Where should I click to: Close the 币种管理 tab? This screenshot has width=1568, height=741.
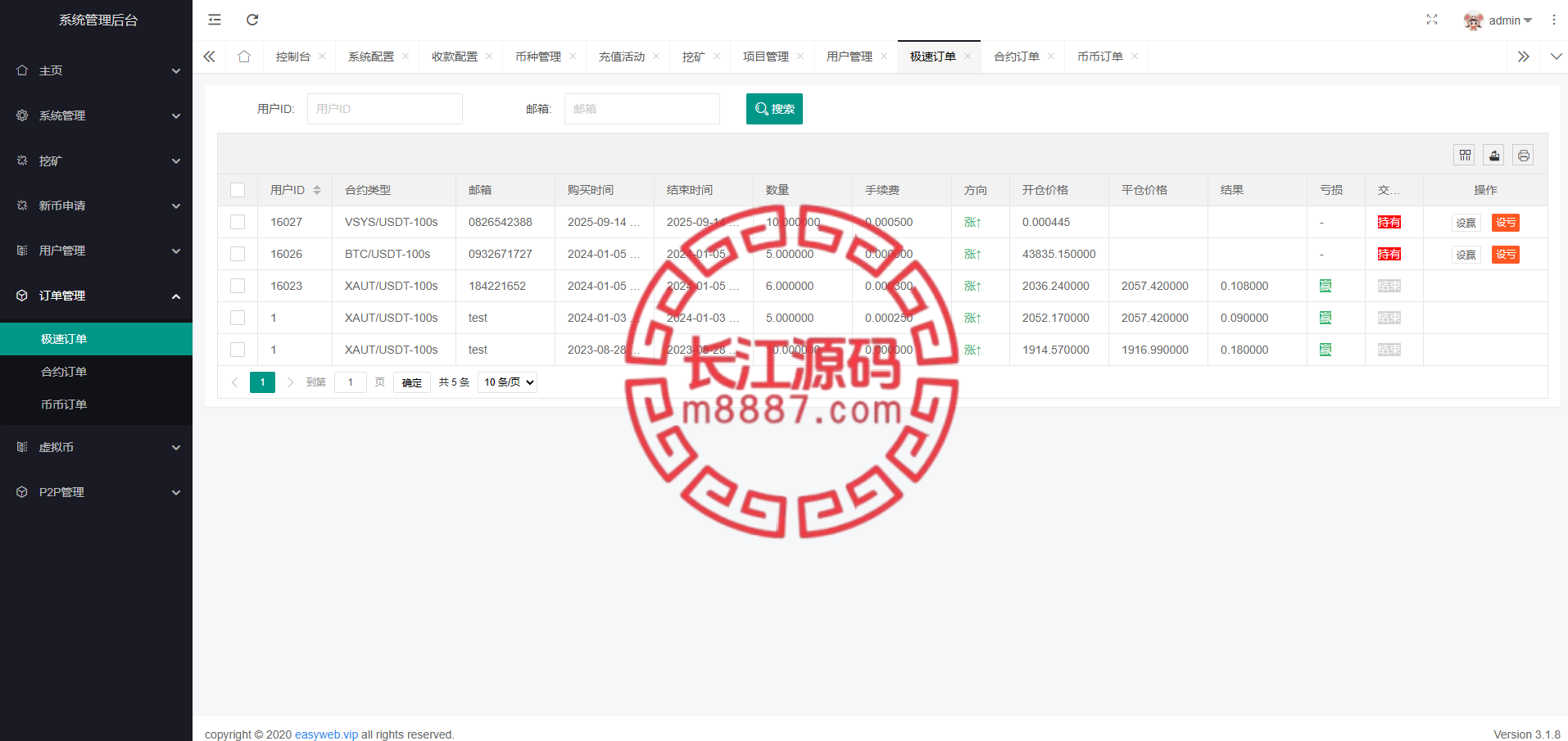point(573,56)
